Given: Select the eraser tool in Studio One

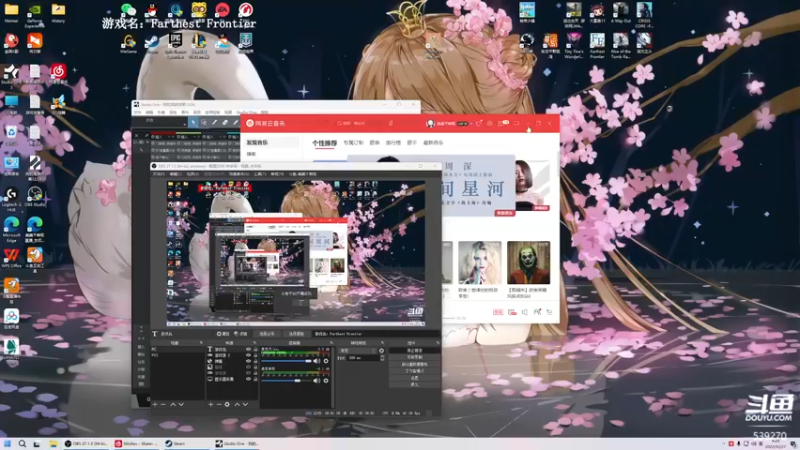Looking at the screenshot, I should pyautogui.click(x=225, y=122).
